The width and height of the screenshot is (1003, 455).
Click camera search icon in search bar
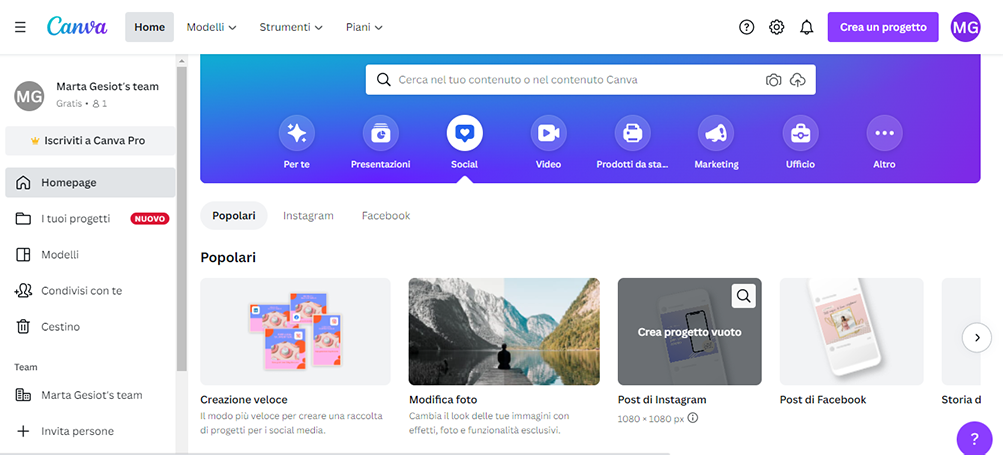(x=773, y=80)
